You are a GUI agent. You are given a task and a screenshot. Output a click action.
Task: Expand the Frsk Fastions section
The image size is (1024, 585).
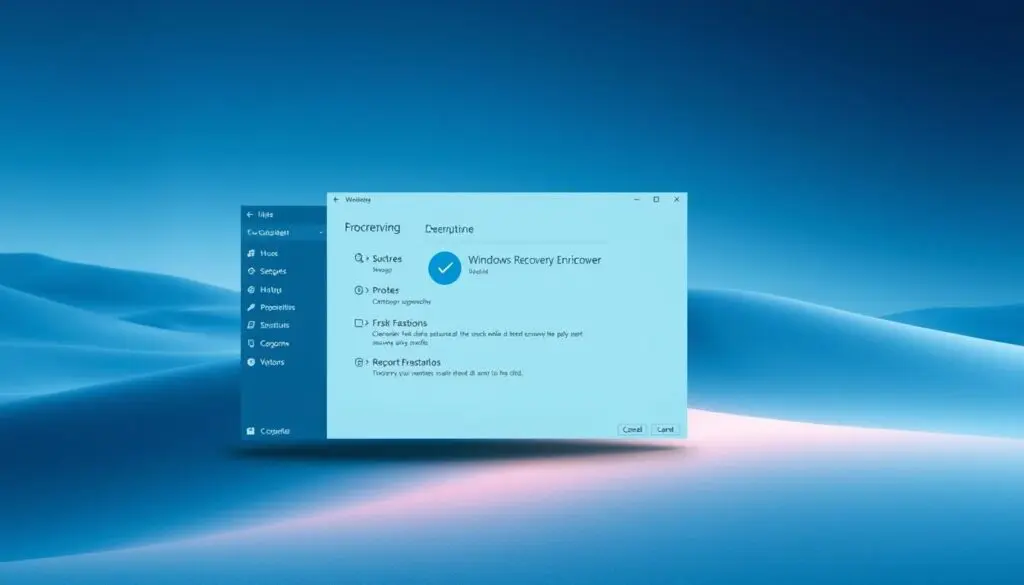coord(403,322)
